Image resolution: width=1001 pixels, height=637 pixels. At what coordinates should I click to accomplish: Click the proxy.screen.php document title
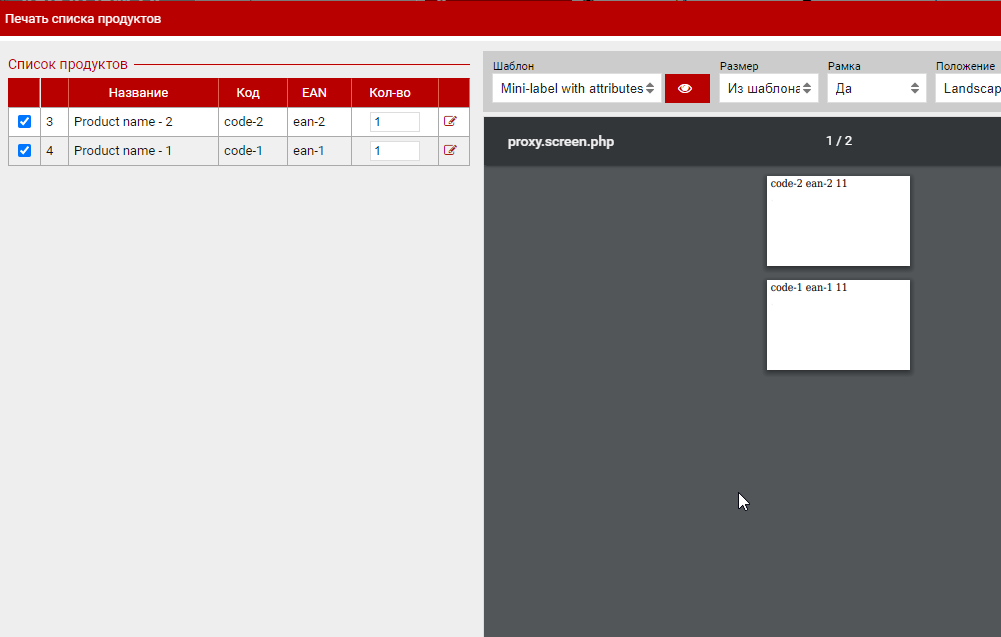[560, 142]
